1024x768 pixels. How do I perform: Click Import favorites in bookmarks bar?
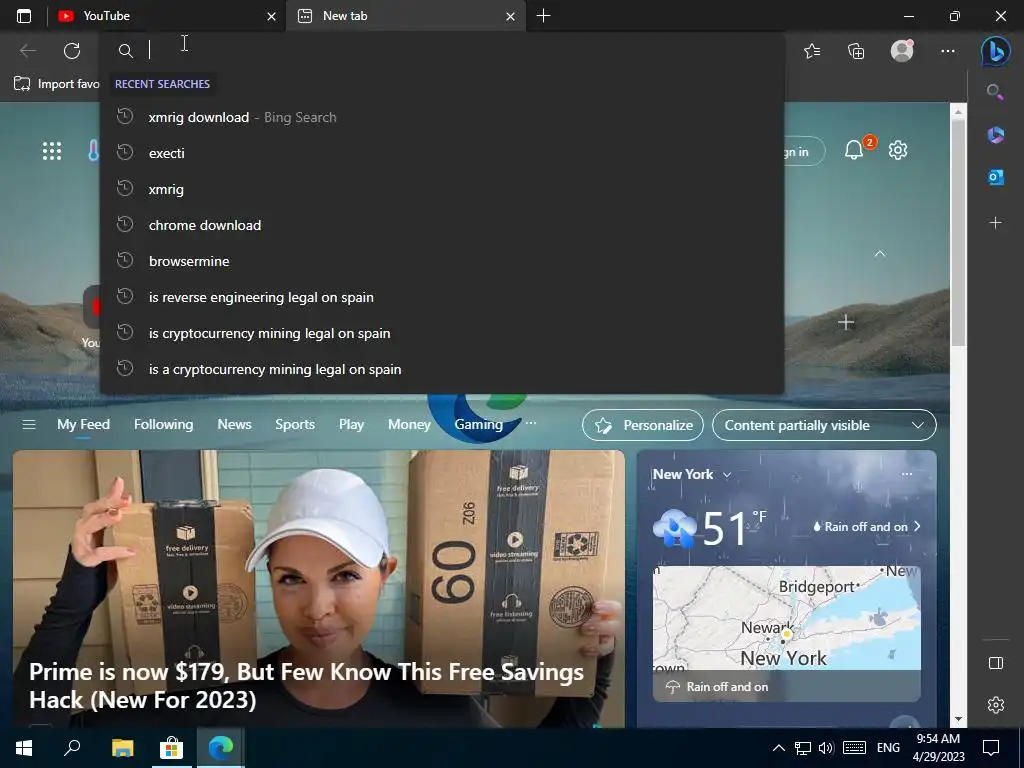[x=57, y=84]
